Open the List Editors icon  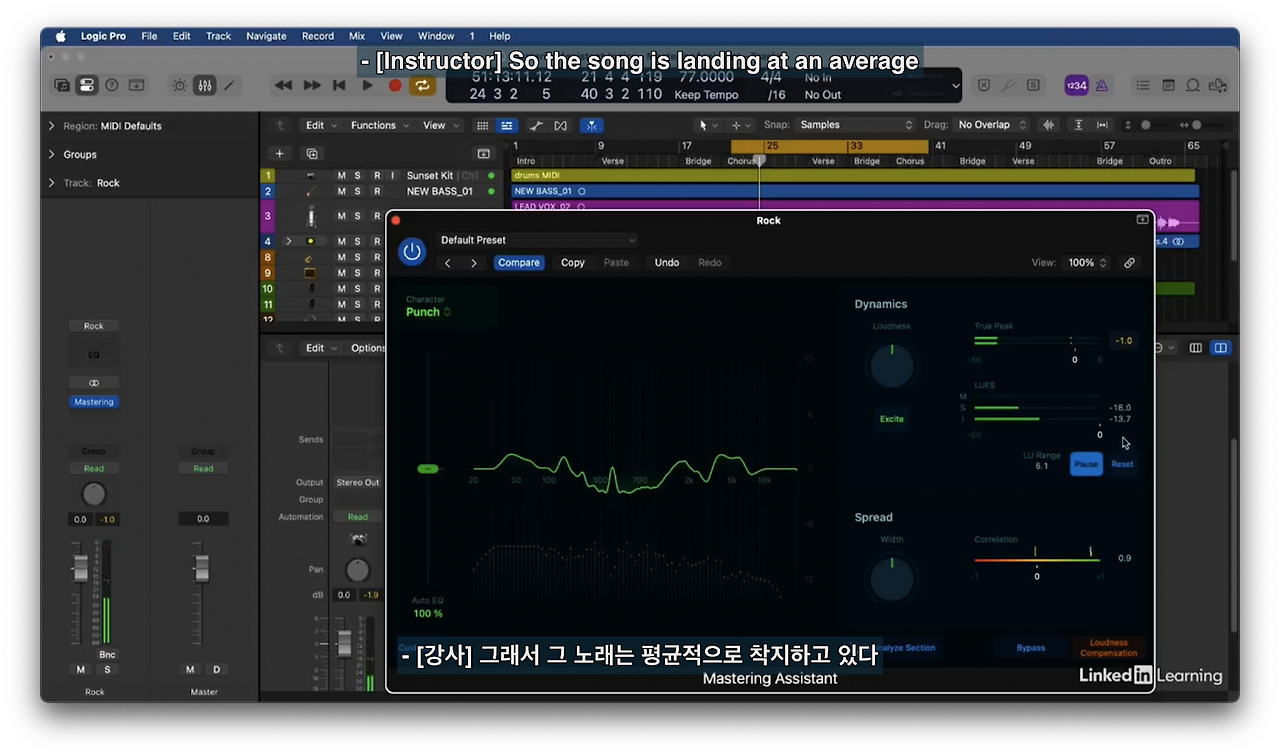1144,86
